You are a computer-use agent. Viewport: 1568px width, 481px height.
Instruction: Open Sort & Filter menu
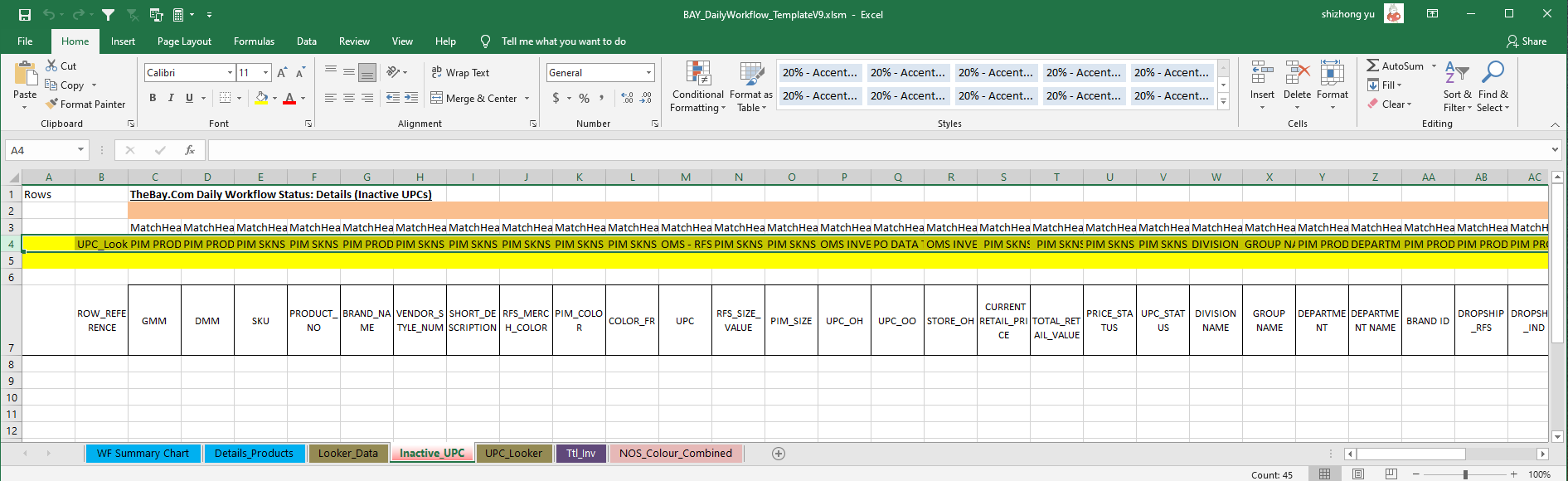(x=1457, y=86)
